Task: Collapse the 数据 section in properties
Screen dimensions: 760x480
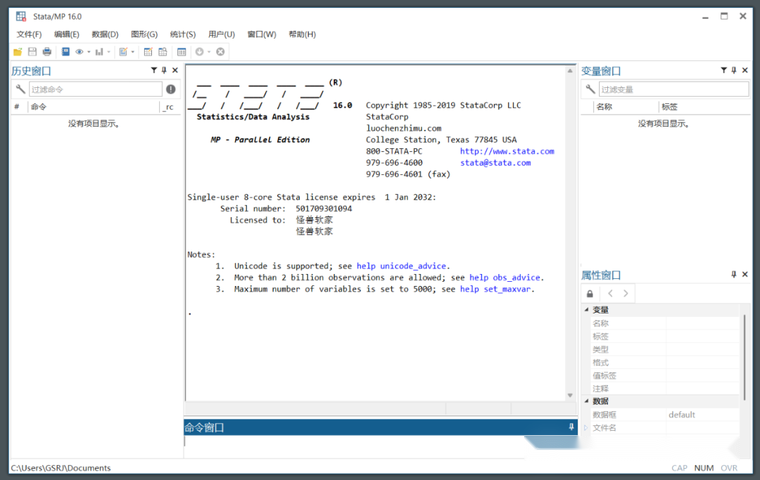Action: pos(586,401)
